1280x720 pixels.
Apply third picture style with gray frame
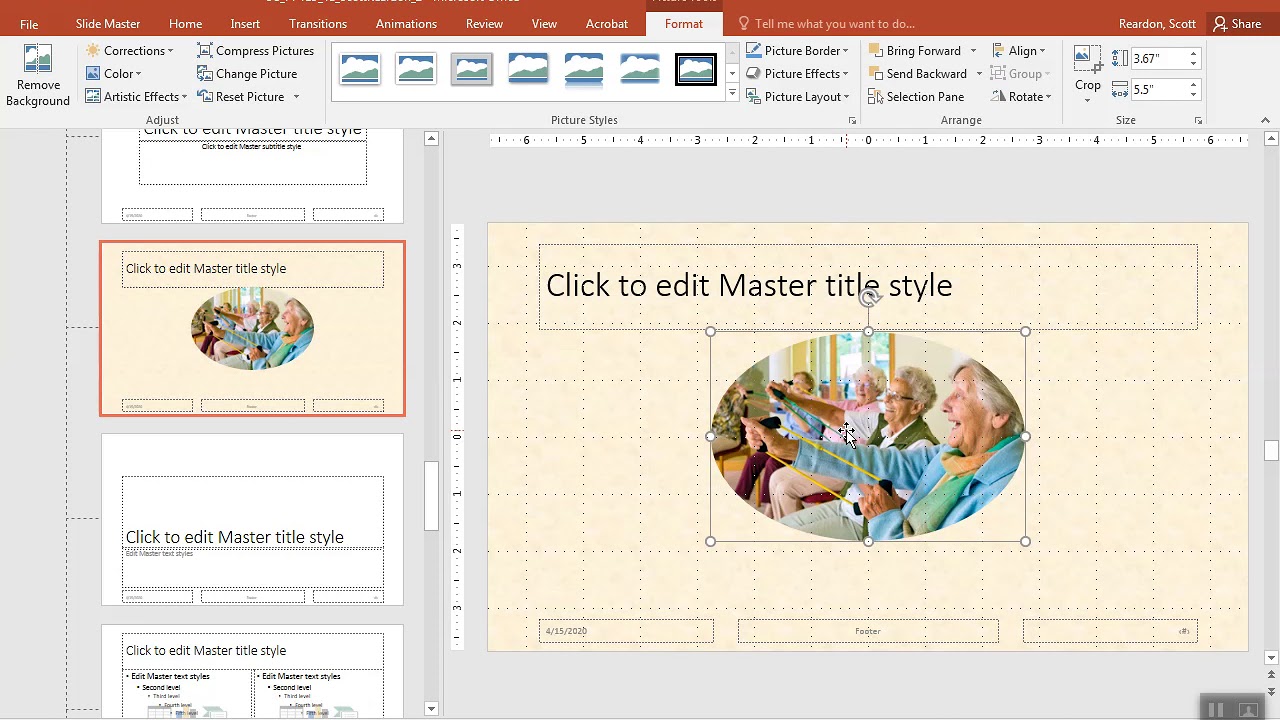[x=472, y=69]
